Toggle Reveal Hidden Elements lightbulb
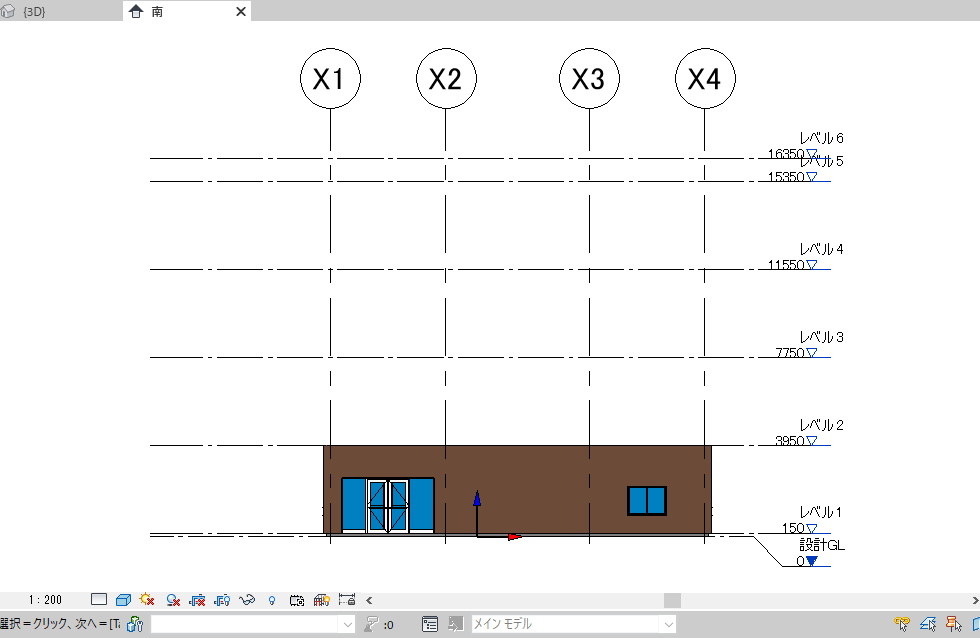Viewport: 980px width, 638px height. 272,600
